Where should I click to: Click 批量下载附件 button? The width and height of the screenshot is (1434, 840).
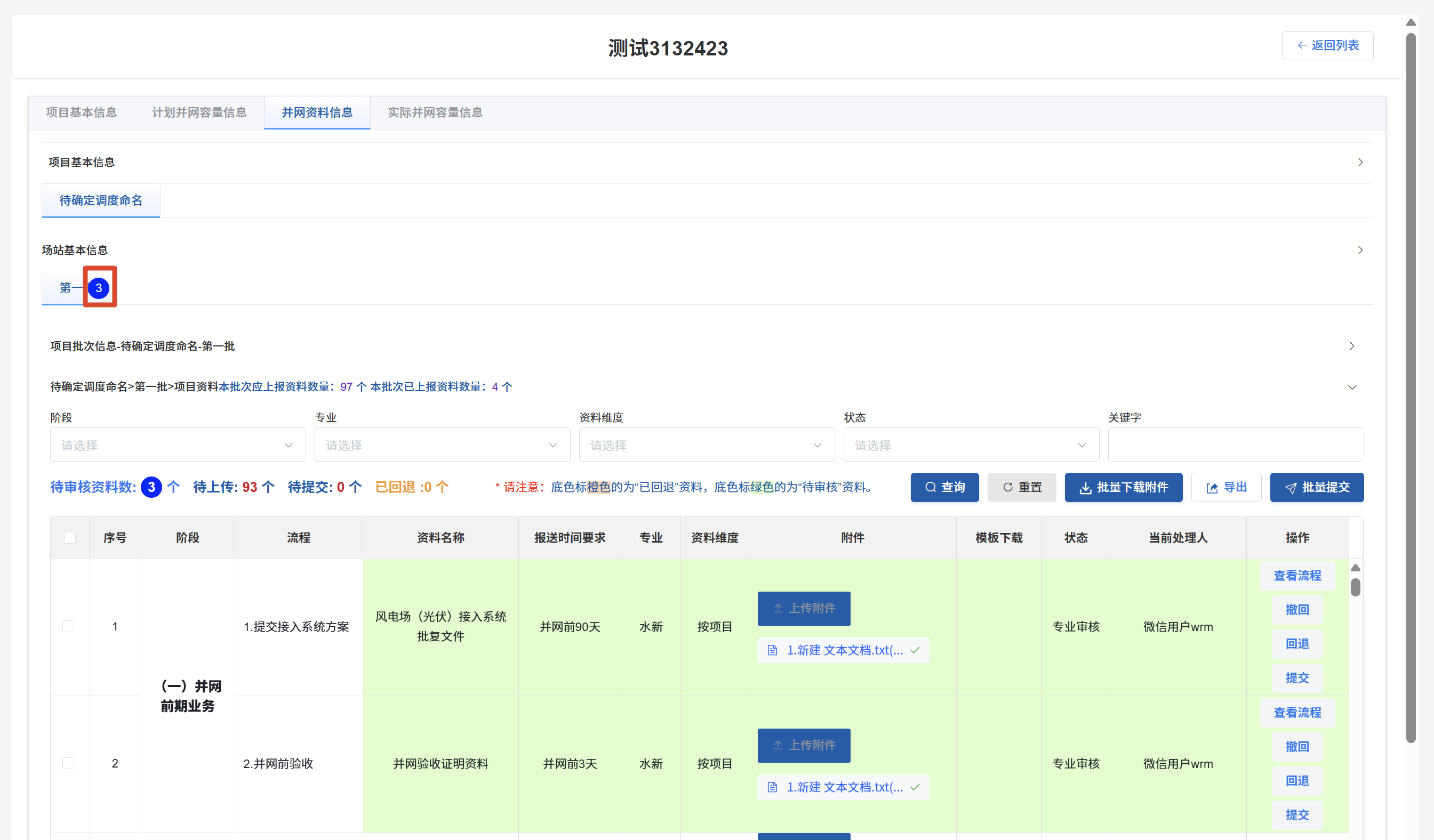click(1123, 487)
